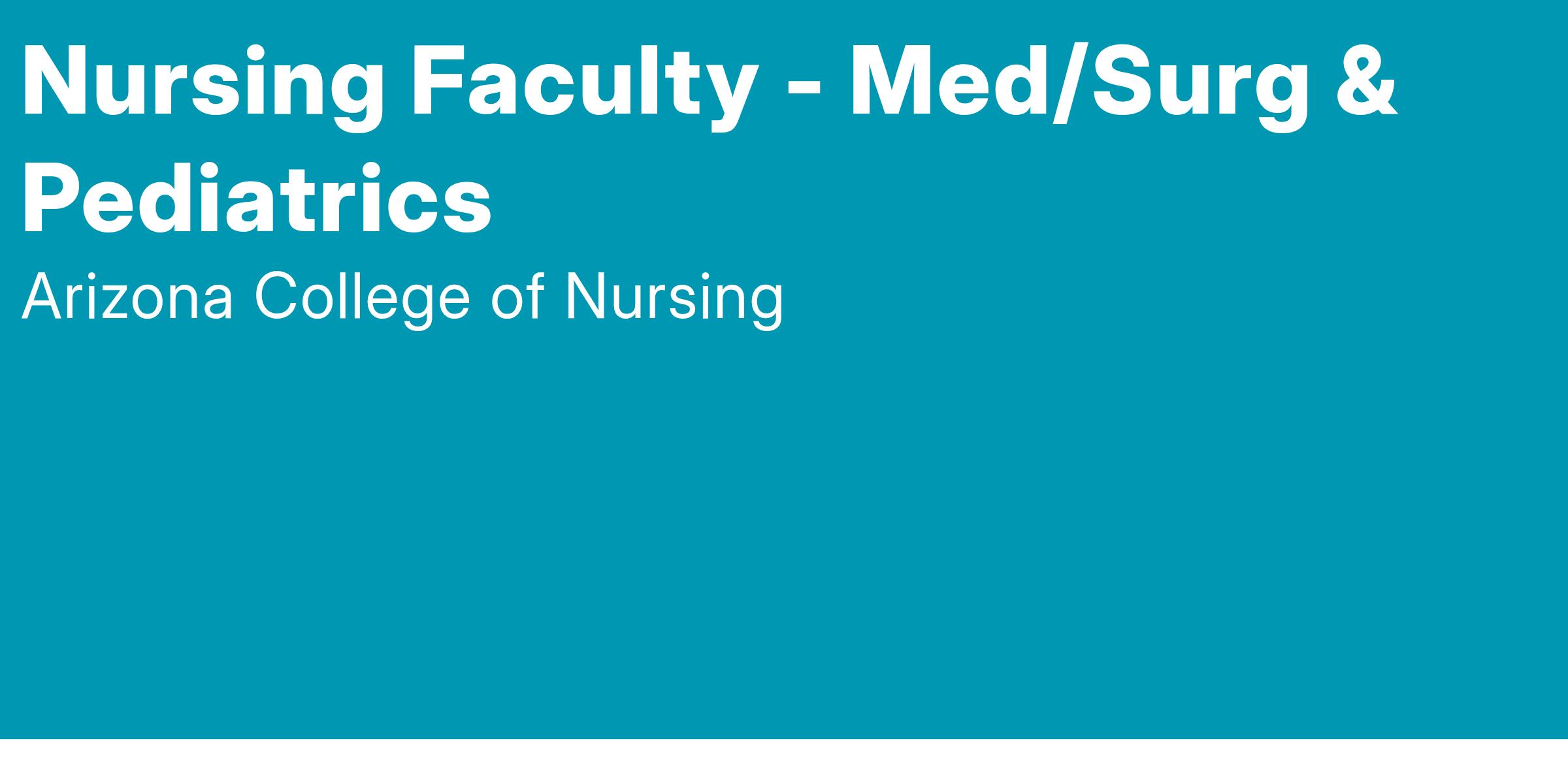This screenshot has width=1568, height=766.
Task: Click the ampersand in the job title
Action: pos(1366,82)
